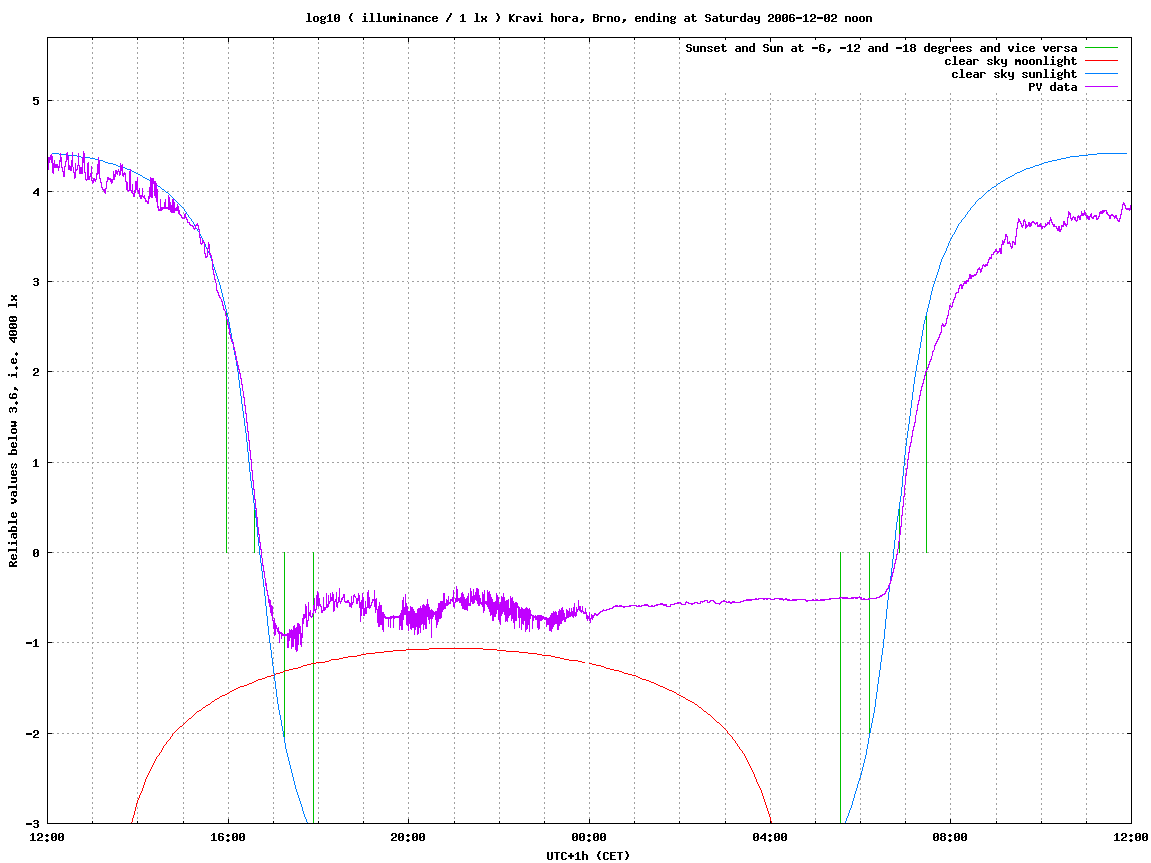
Task: Select the 'clear sky sunlight' legend label
Action: [1014, 74]
